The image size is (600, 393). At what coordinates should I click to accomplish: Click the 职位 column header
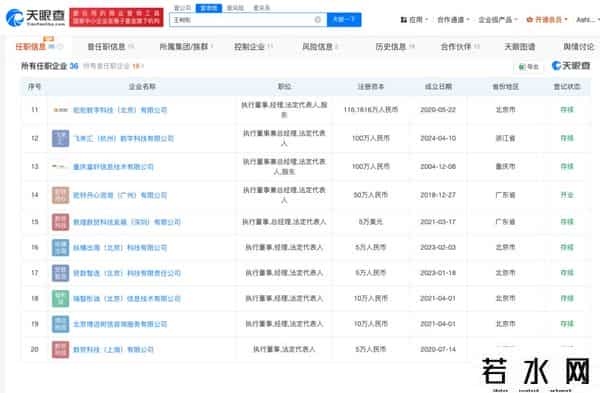pyautogui.click(x=284, y=86)
